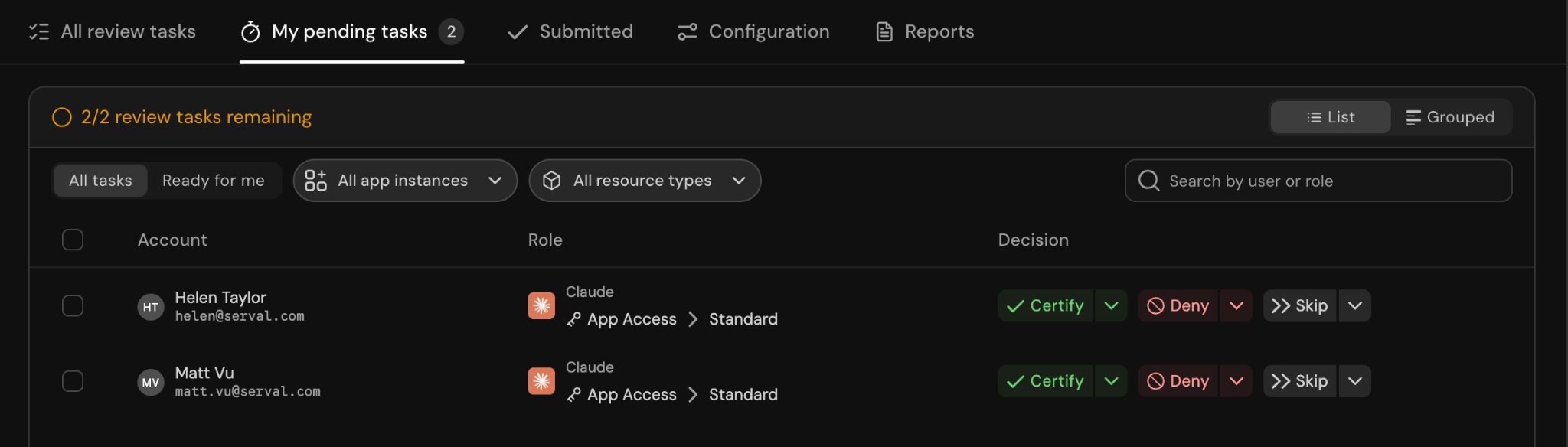
Task: Expand Deny options for Matt Vu
Action: tap(1236, 381)
